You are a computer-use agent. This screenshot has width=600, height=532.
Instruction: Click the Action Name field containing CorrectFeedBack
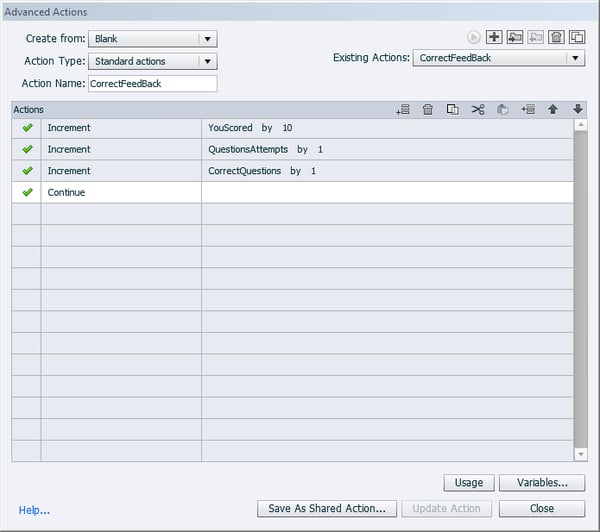point(153,83)
